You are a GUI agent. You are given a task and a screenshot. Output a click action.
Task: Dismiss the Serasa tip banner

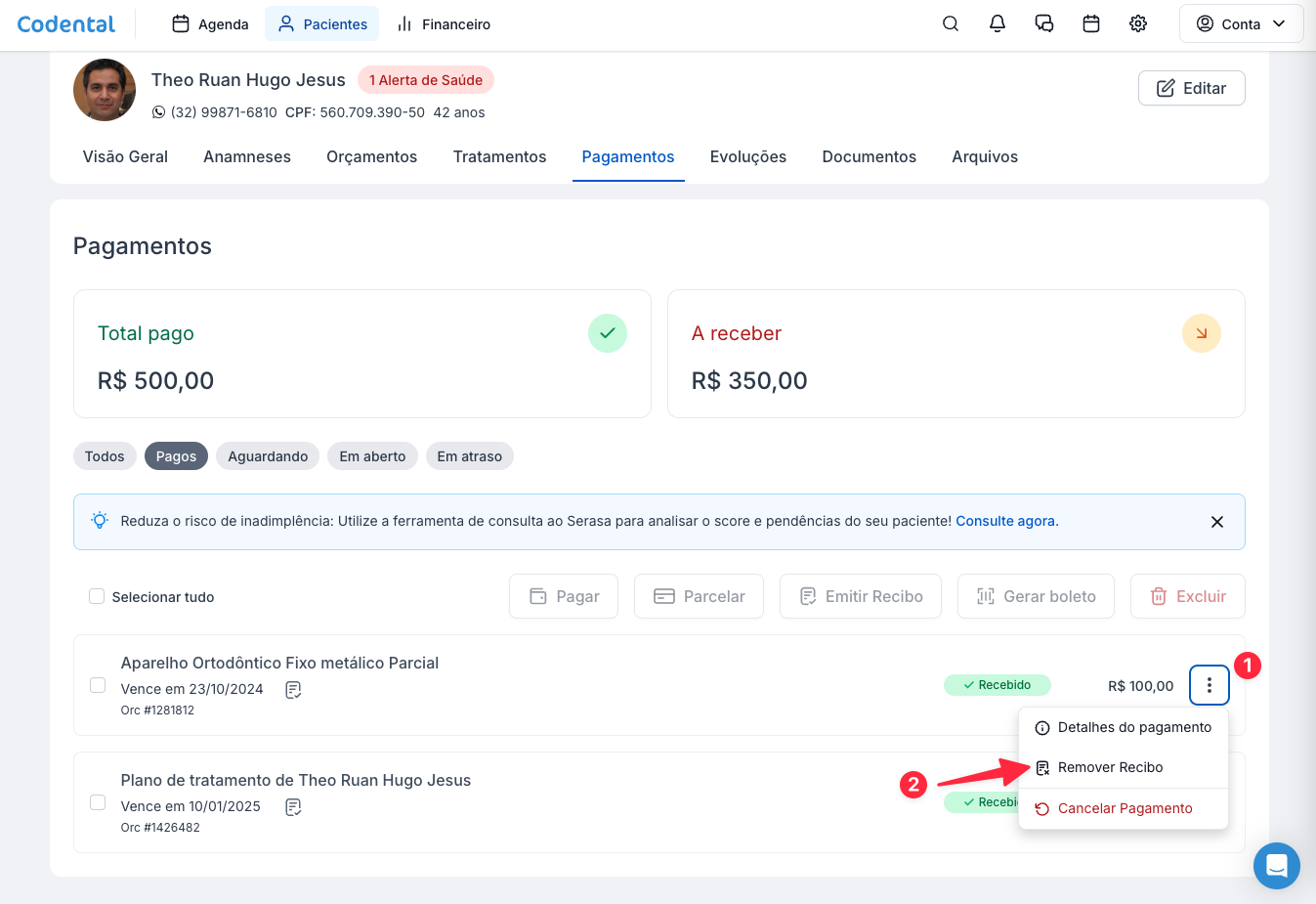pos(1216,522)
